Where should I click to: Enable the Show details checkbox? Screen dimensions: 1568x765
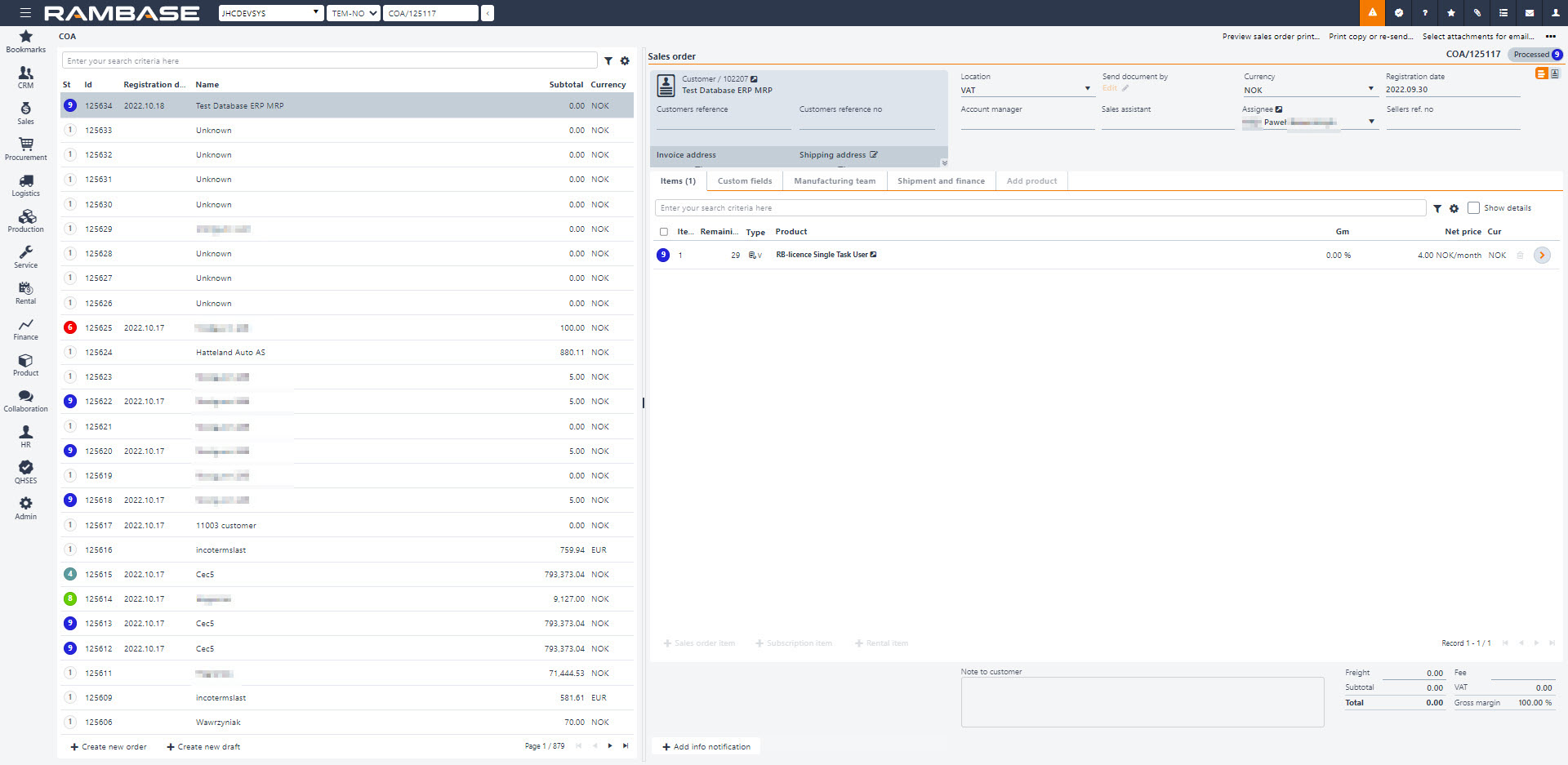point(1473,208)
